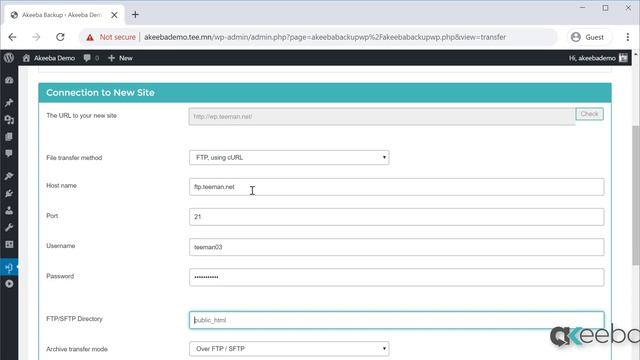
Task: Open the Guest profile button
Action: coord(588,37)
